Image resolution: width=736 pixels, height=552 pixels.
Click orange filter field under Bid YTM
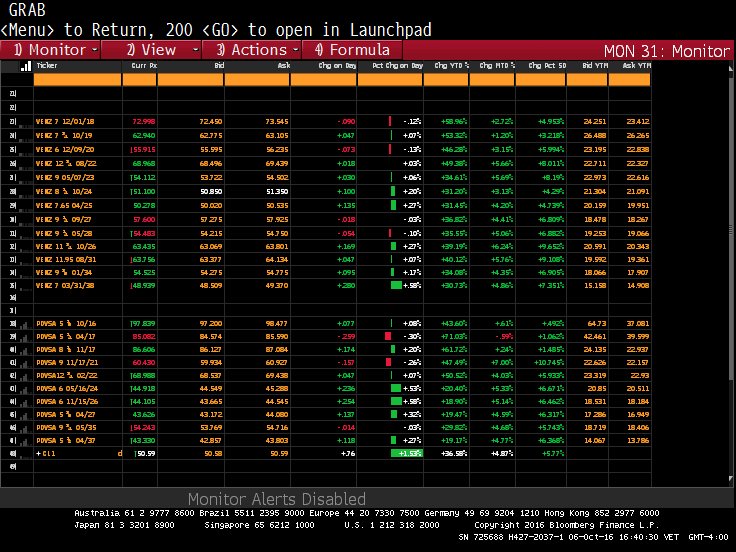587,79
